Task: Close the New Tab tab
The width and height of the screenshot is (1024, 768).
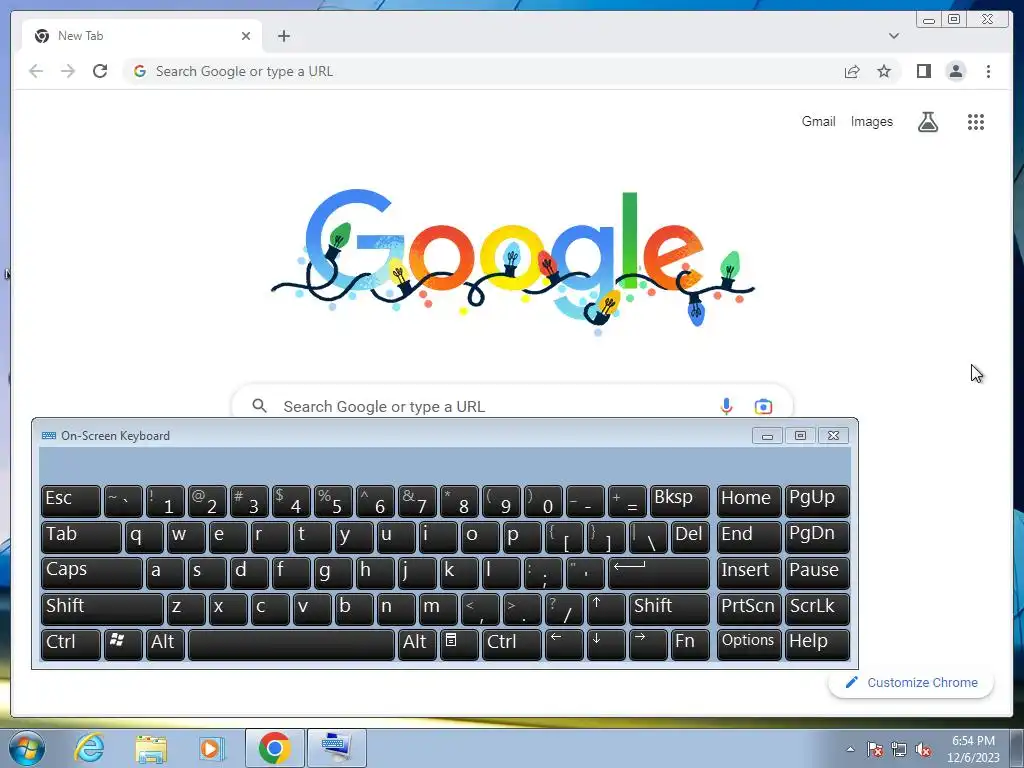Action: coord(246,36)
